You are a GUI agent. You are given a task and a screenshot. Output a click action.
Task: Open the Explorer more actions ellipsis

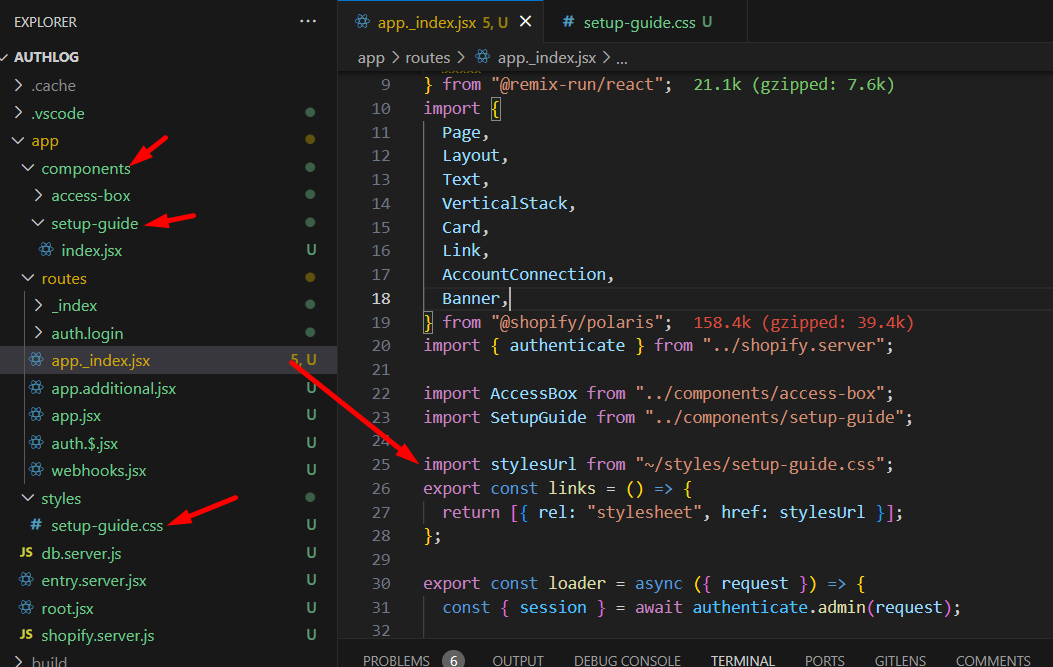[308, 21]
